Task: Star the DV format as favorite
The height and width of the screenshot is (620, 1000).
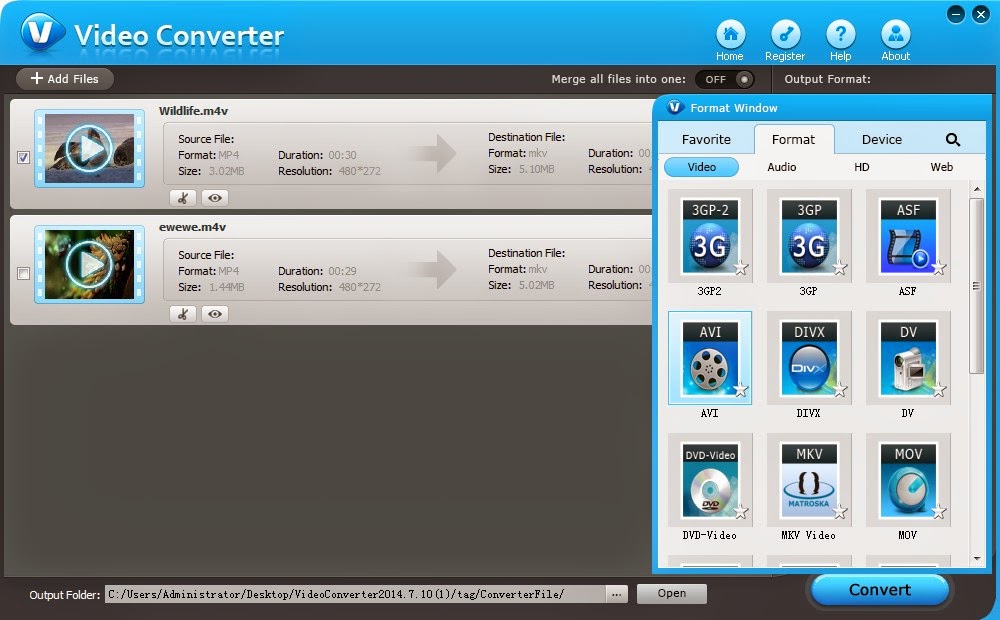Action: click(x=939, y=390)
